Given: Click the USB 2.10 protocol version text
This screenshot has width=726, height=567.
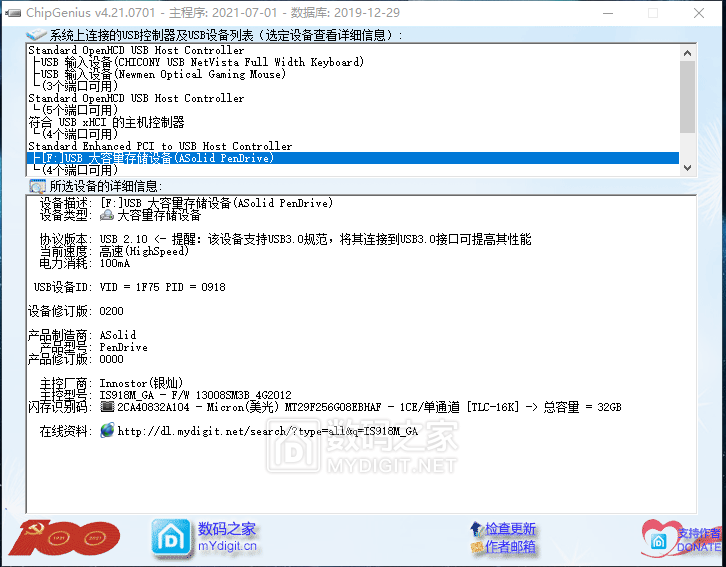Looking at the screenshot, I should click(x=123, y=239).
